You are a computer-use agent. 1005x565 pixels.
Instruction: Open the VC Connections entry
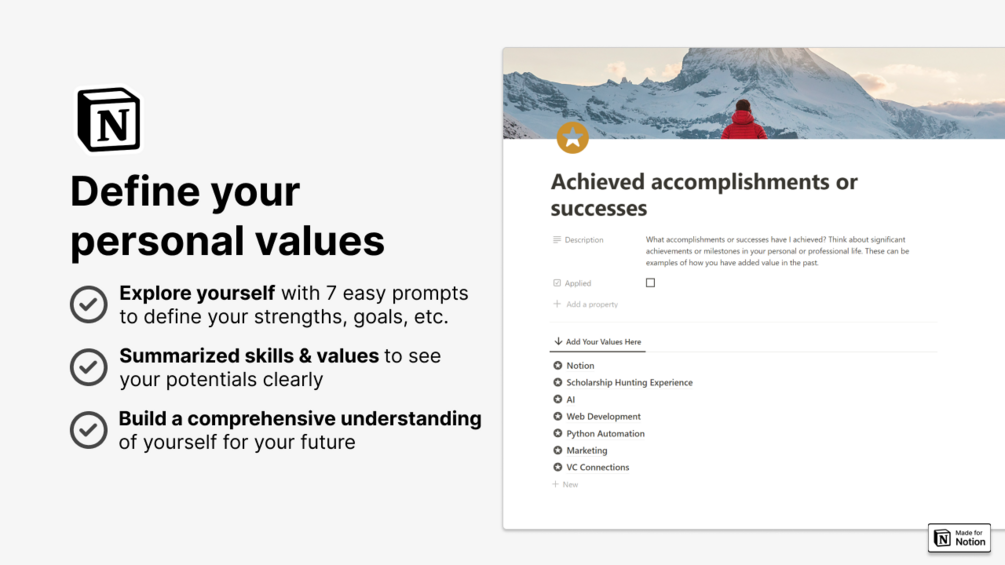coord(597,468)
